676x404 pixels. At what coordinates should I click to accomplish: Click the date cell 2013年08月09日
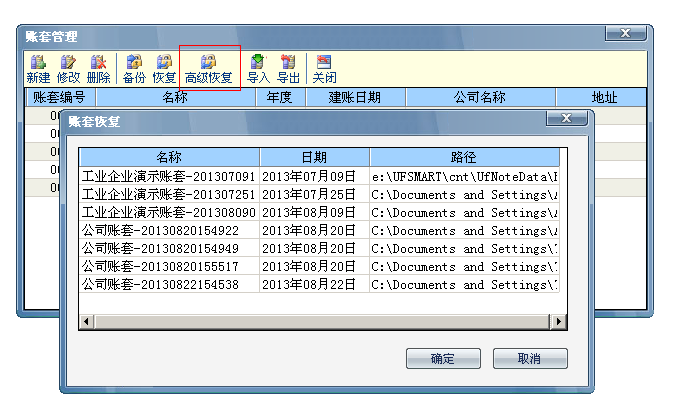[x=314, y=213]
